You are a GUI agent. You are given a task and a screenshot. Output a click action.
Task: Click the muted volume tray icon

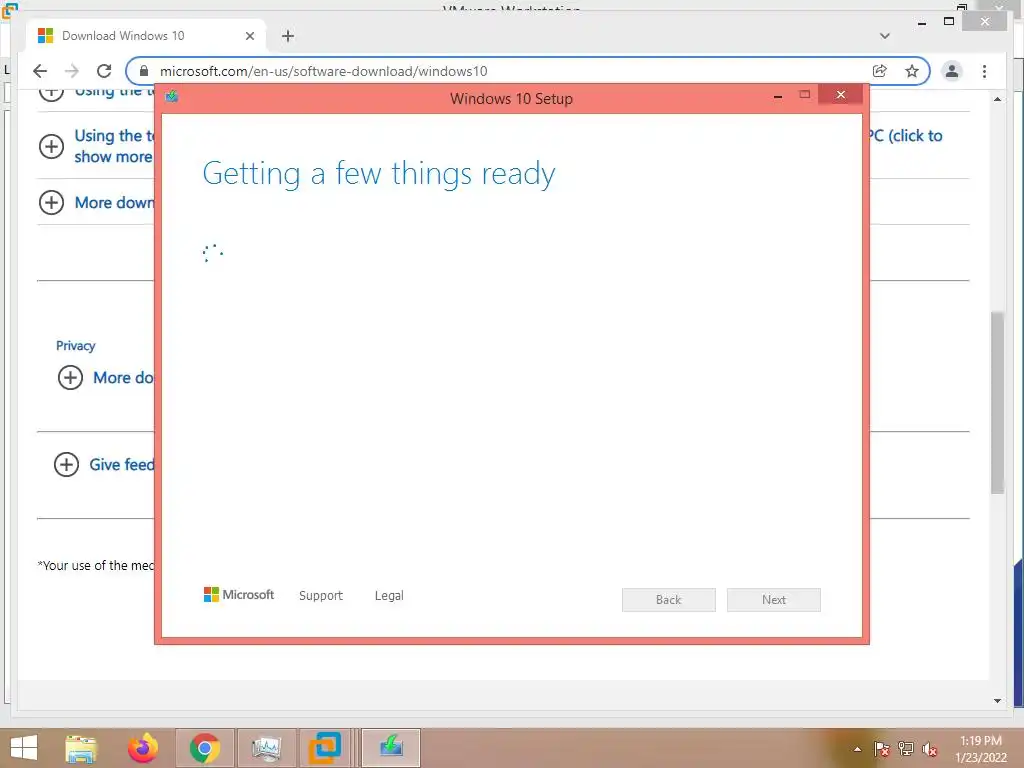click(x=930, y=749)
